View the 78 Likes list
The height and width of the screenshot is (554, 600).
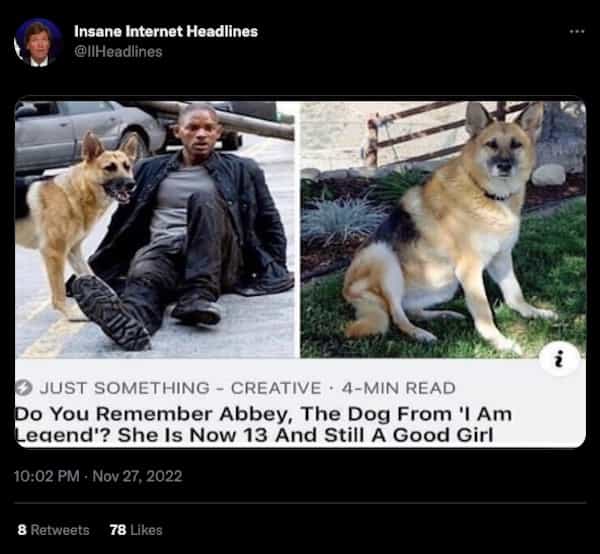click(x=136, y=530)
